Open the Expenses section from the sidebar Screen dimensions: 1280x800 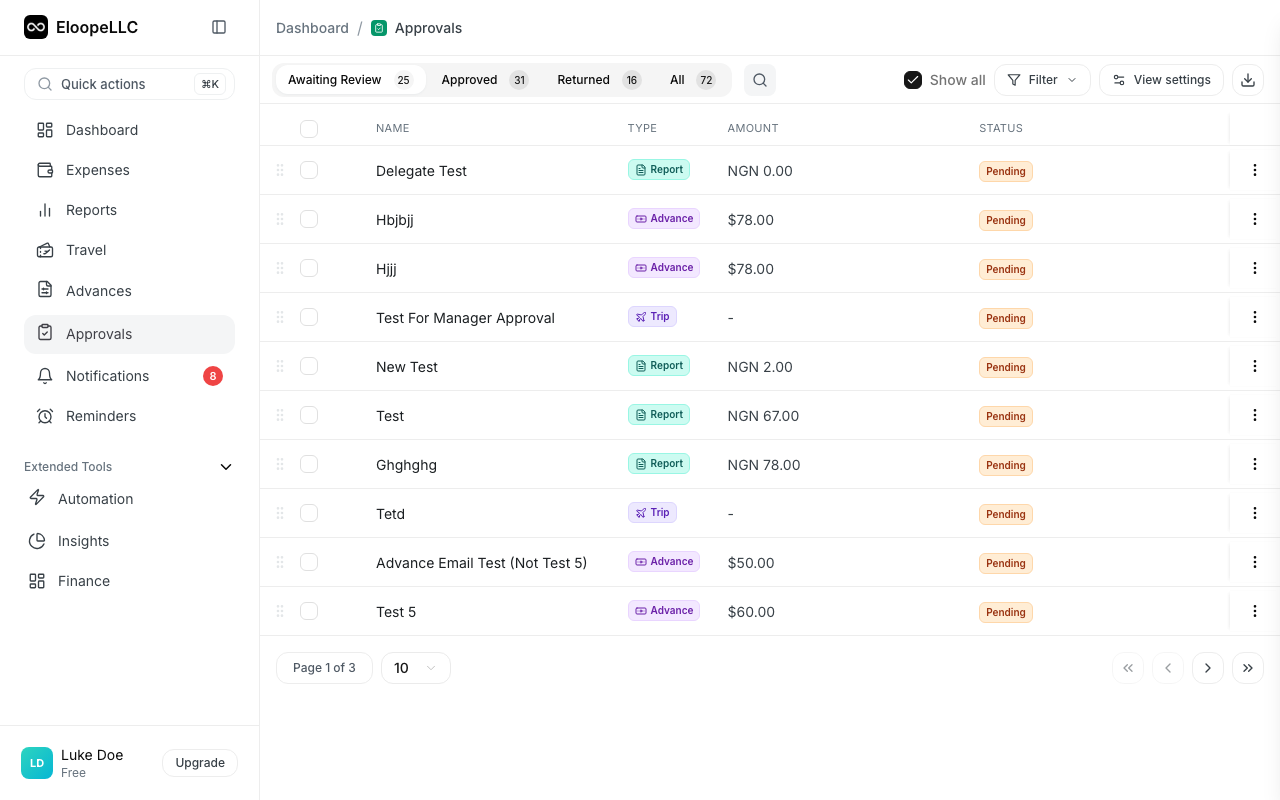click(97, 170)
